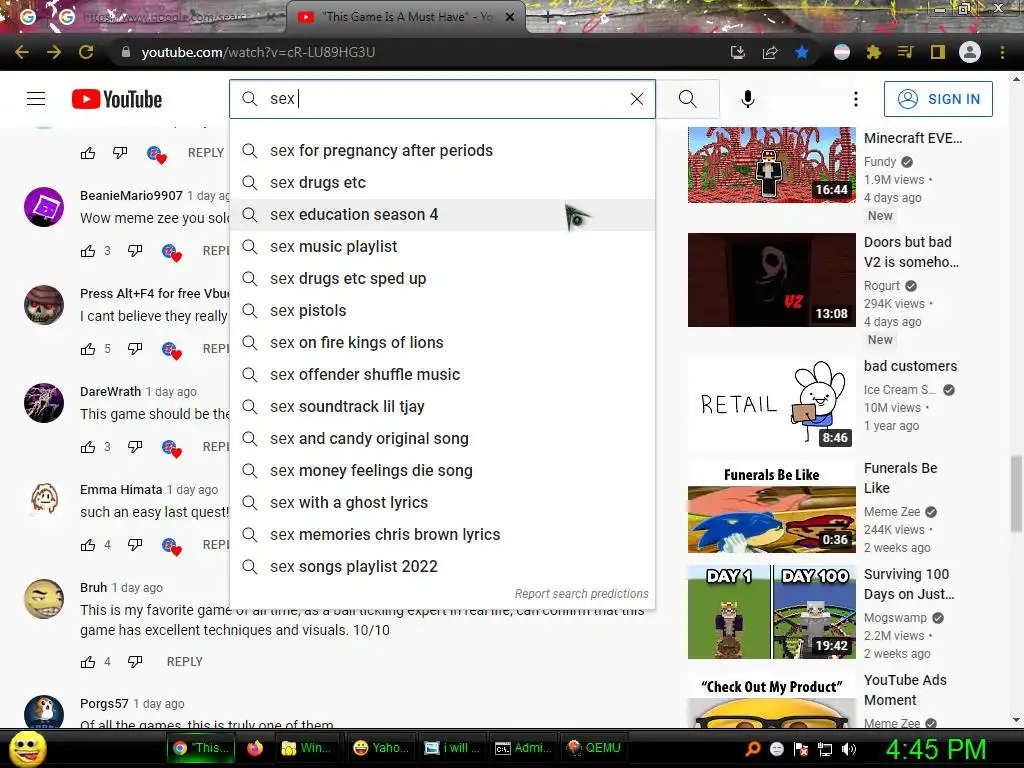This screenshot has height=768, width=1024.
Task: Open YouTube settings three-dot menu
Action: [x=856, y=99]
